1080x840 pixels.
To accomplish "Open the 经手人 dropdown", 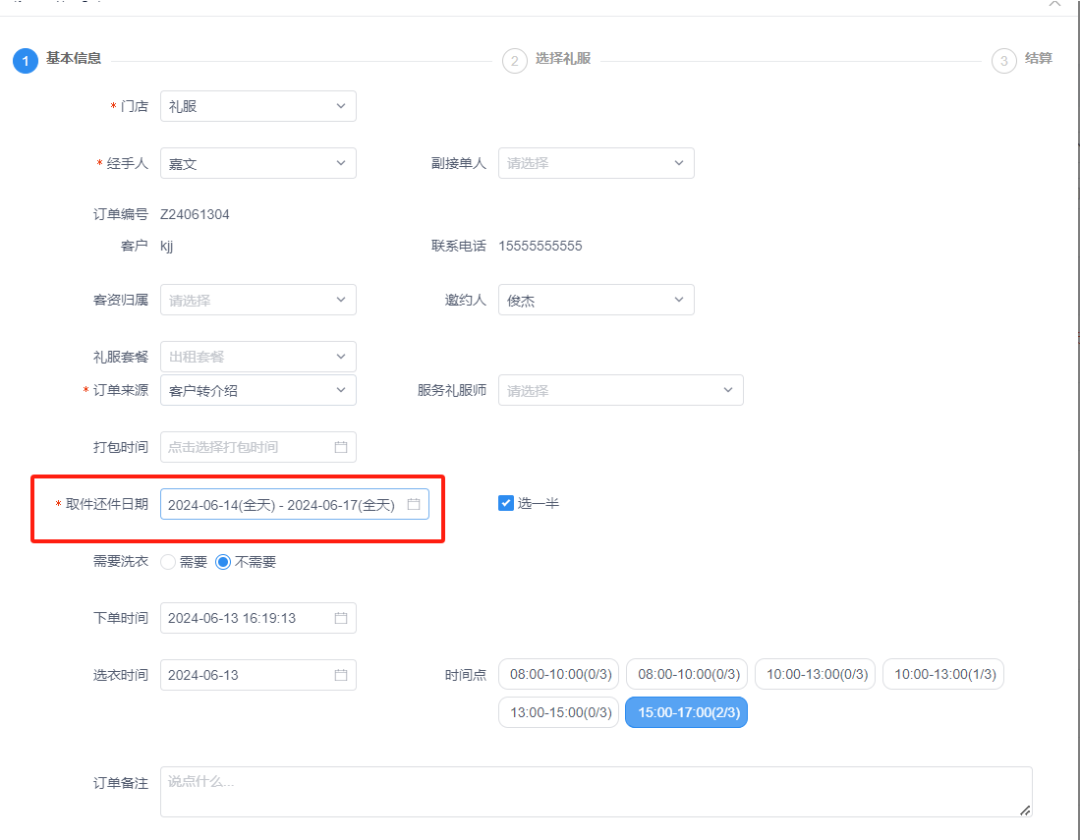I will pos(258,163).
